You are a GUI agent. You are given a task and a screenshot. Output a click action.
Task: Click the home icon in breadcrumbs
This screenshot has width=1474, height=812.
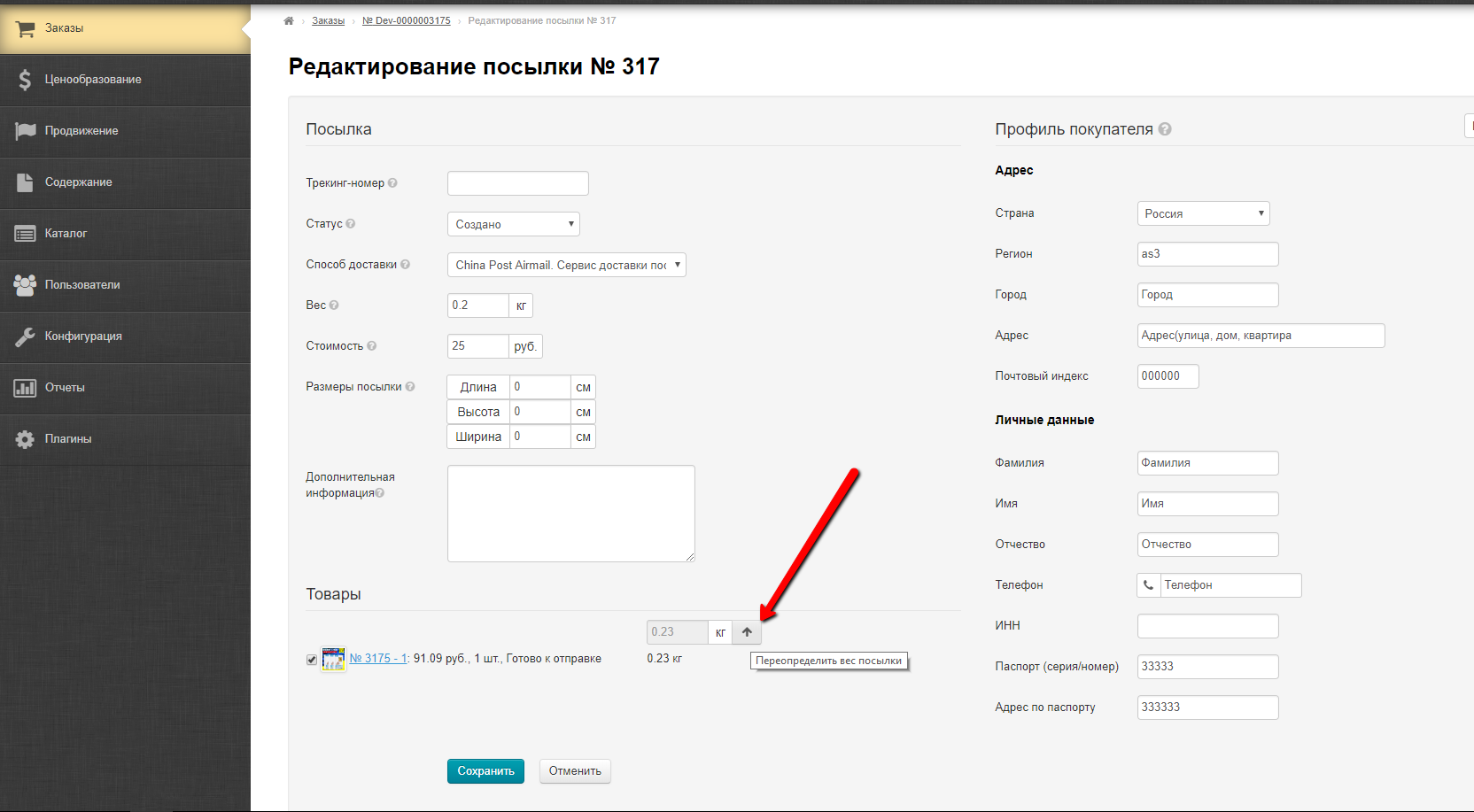click(288, 20)
